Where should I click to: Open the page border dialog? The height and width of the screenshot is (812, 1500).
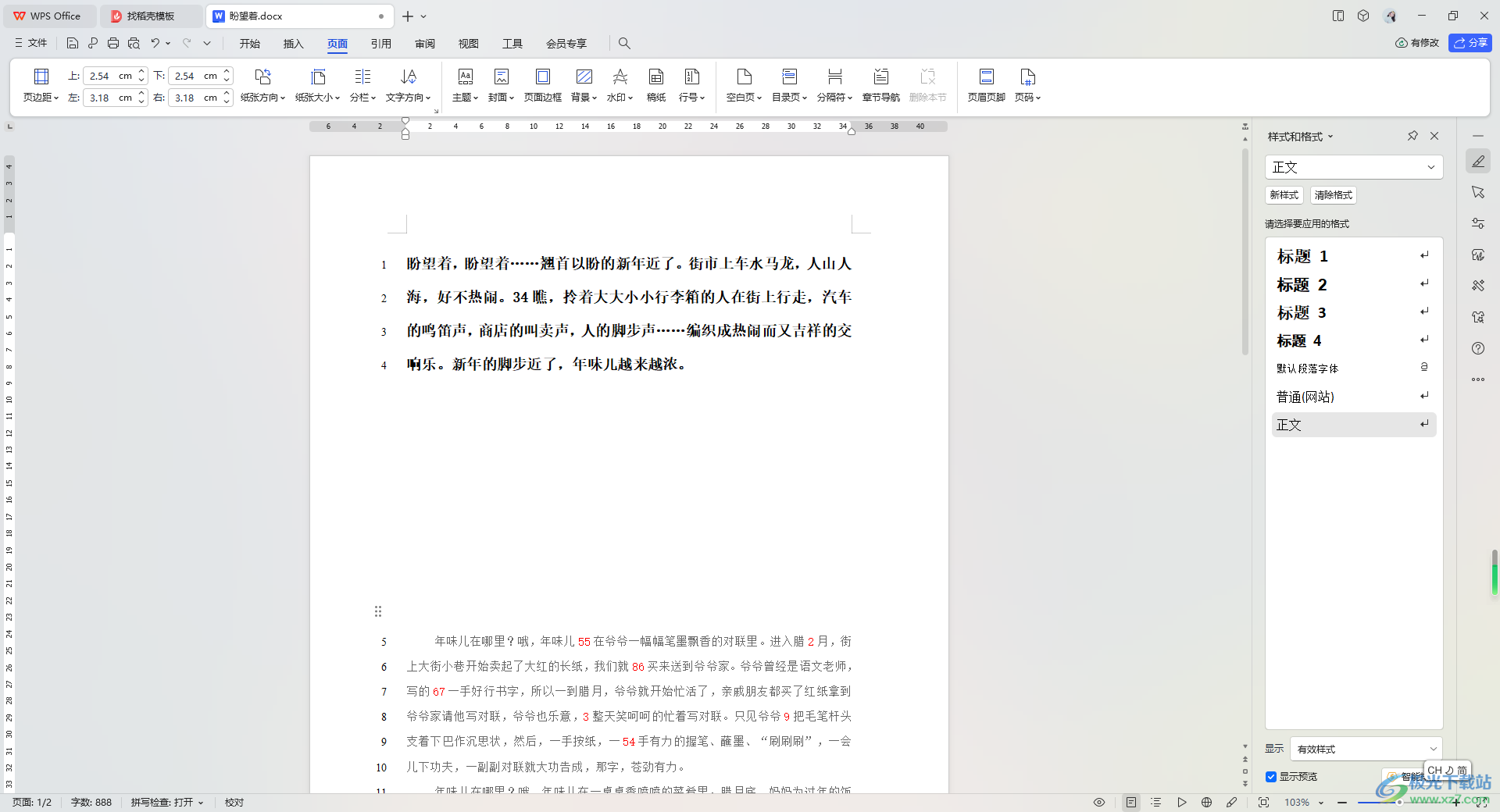tap(542, 85)
